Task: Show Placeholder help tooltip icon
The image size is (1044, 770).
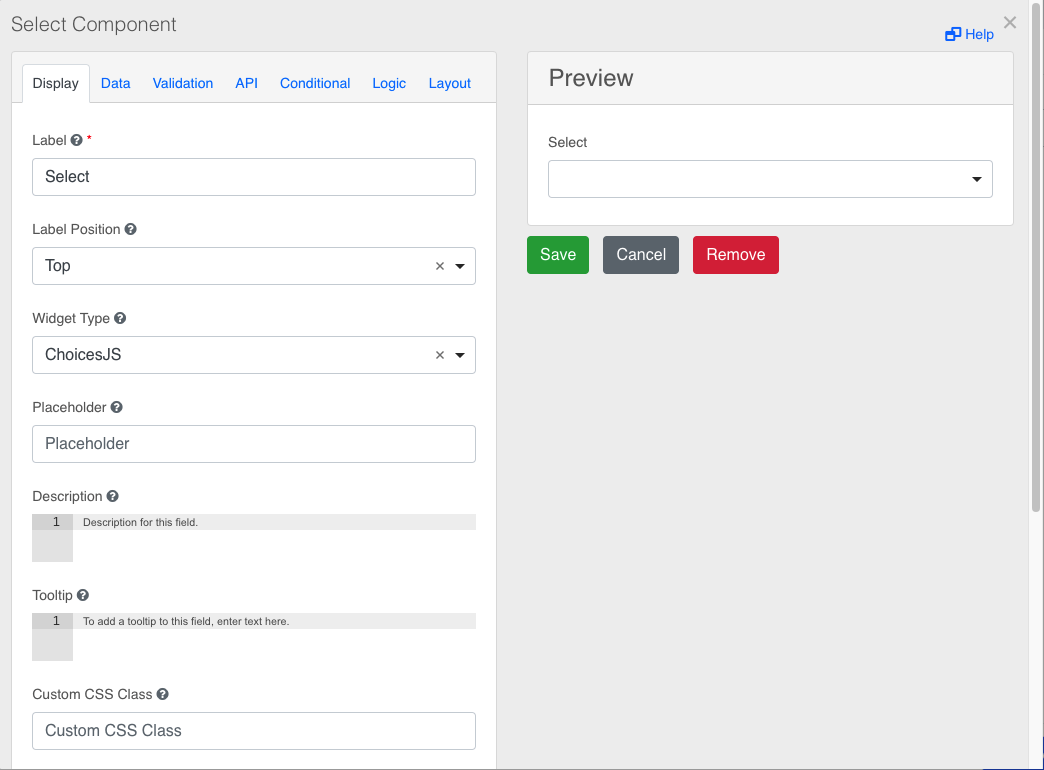Action: (117, 407)
